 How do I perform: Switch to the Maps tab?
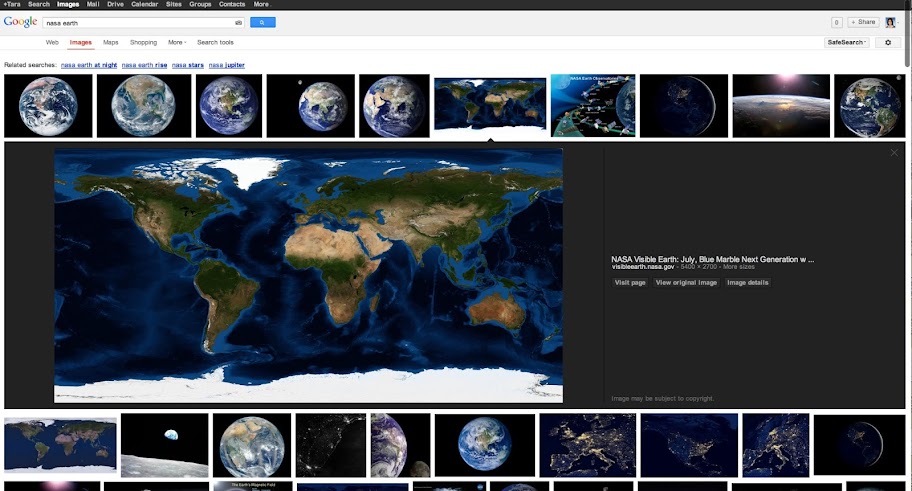tap(110, 43)
